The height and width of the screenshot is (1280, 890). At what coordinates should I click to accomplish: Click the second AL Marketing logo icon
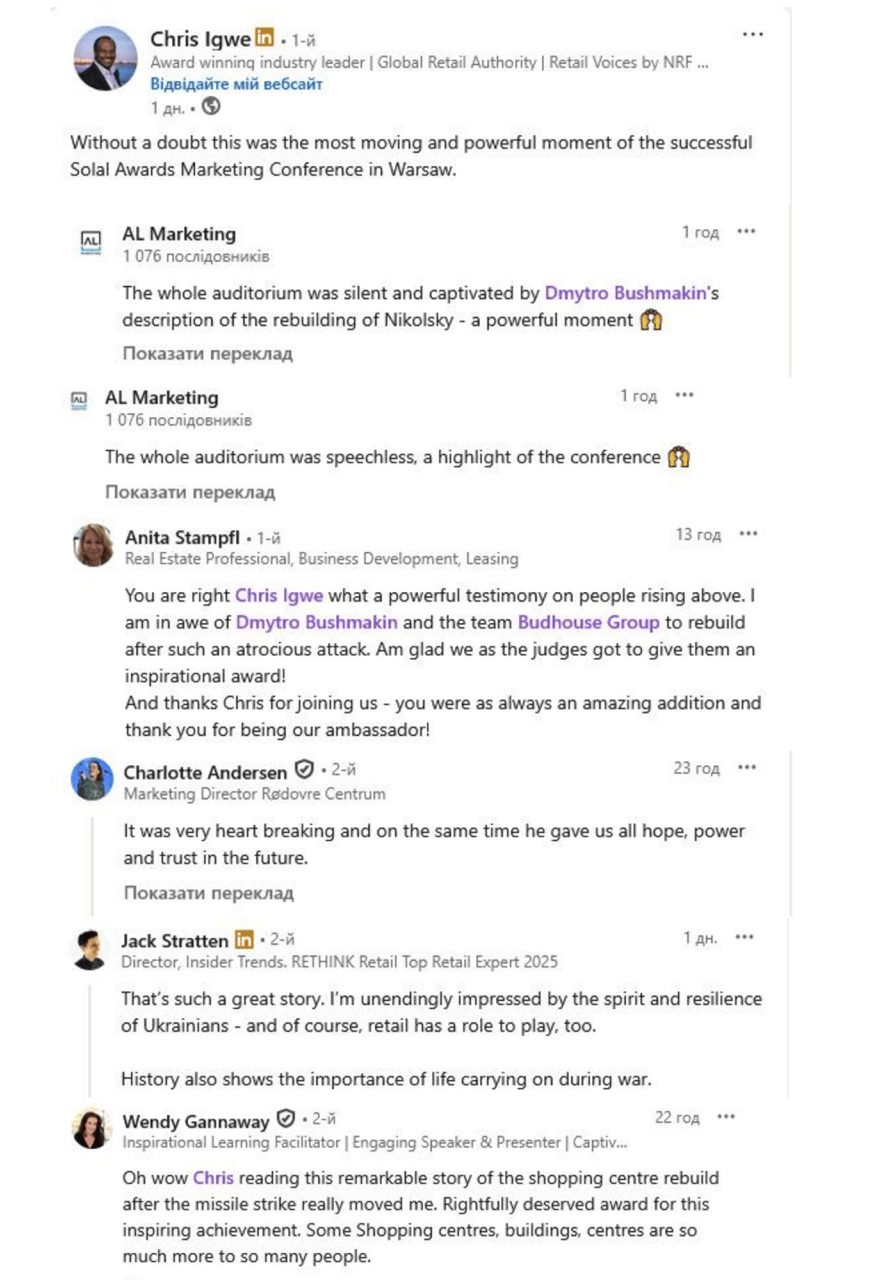(78, 399)
